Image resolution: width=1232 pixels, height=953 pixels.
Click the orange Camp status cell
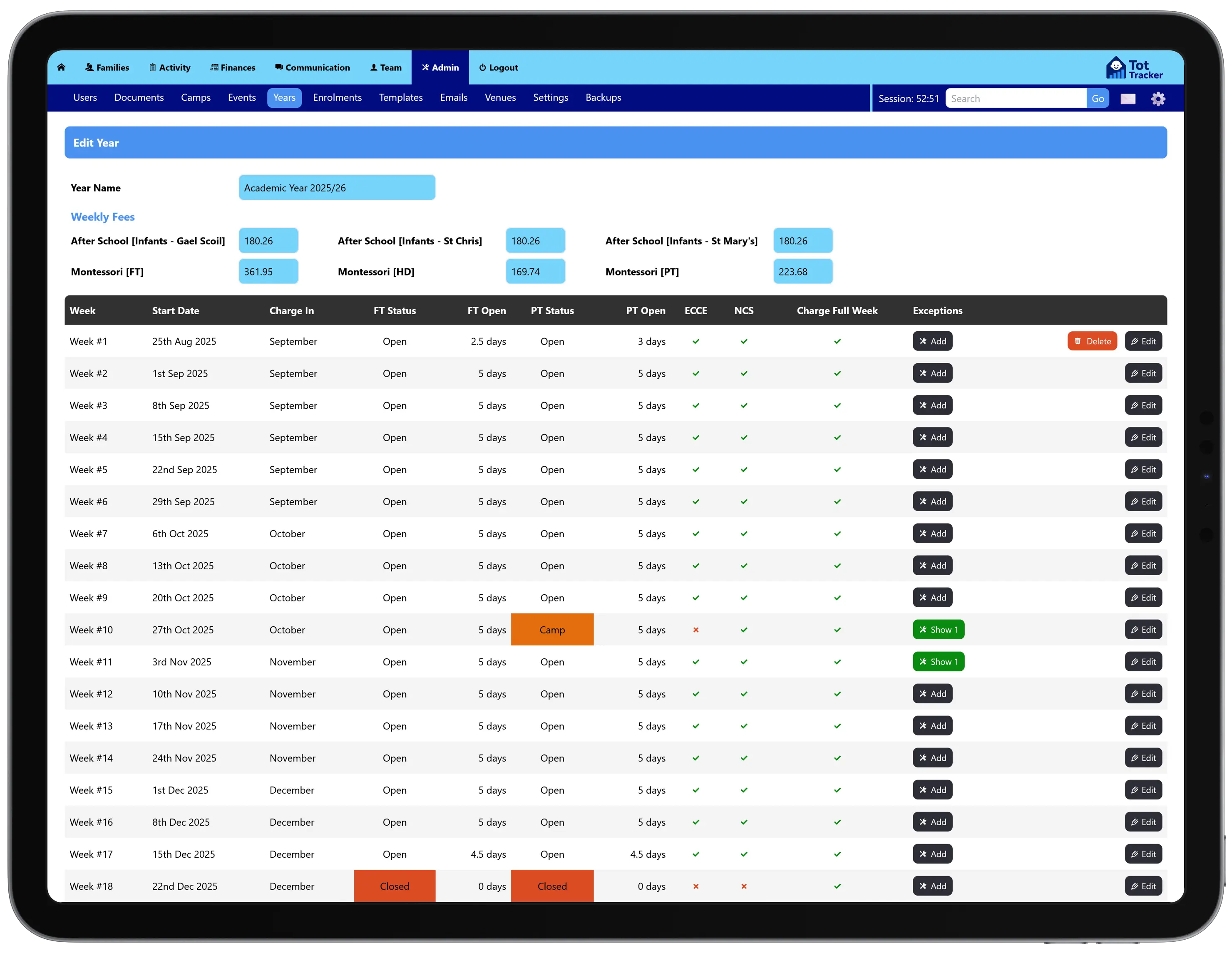point(551,630)
